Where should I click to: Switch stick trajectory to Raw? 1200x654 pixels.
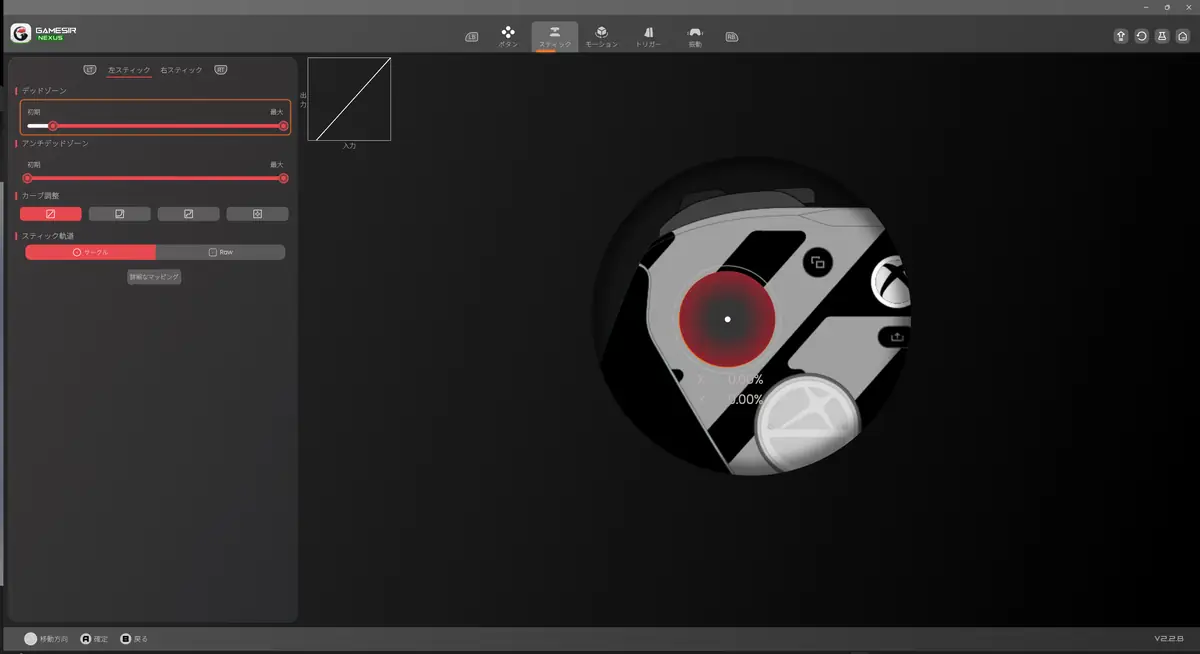[220, 253]
